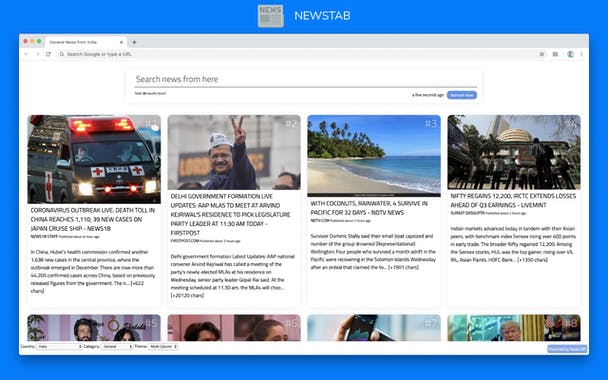Click the NEWSTAB title text in banner
The height and width of the screenshot is (380, 608).
(322, 16)
